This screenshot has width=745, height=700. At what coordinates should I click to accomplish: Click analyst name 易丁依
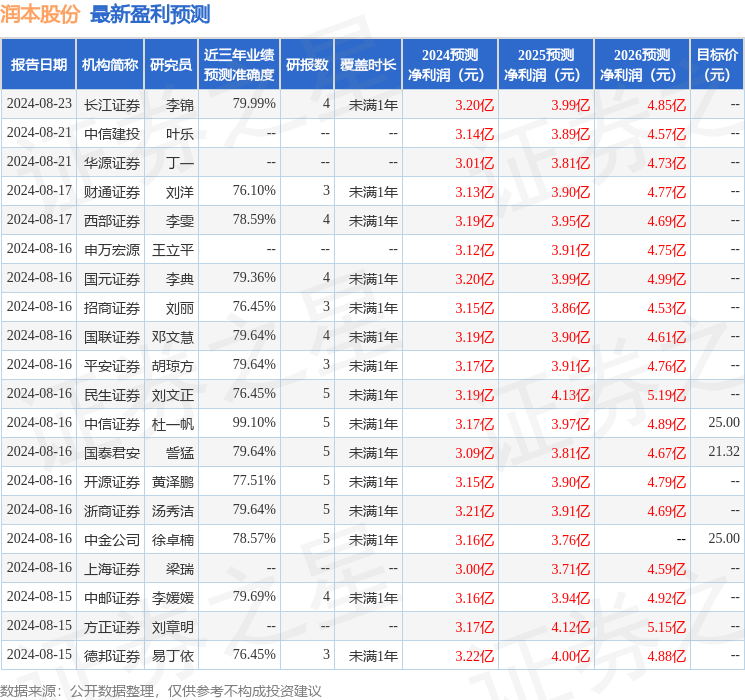pyautogui.click(x=172, y=656)
